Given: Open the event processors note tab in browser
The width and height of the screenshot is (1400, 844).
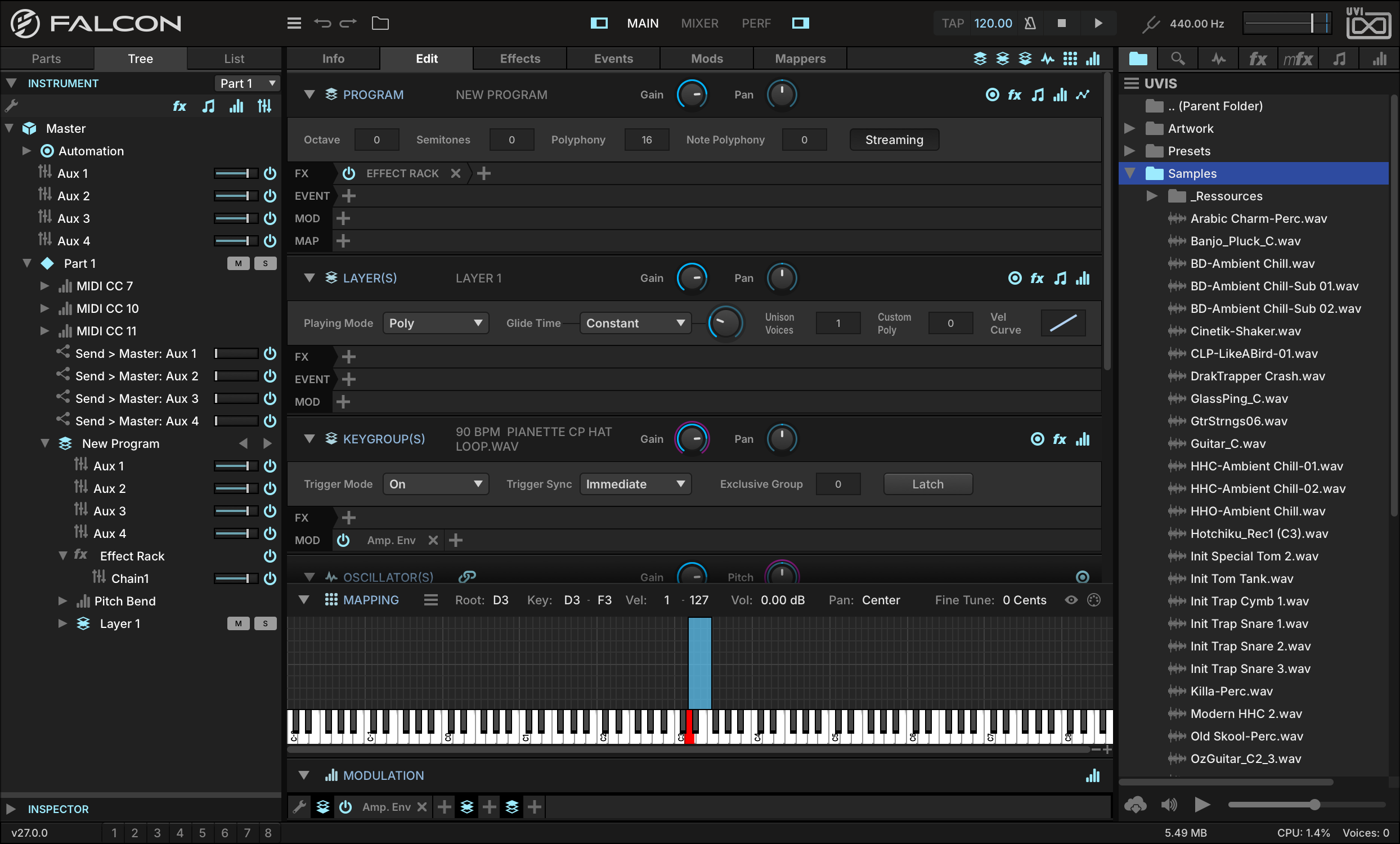Looking at the screenshot, I should coord(1339,59).
